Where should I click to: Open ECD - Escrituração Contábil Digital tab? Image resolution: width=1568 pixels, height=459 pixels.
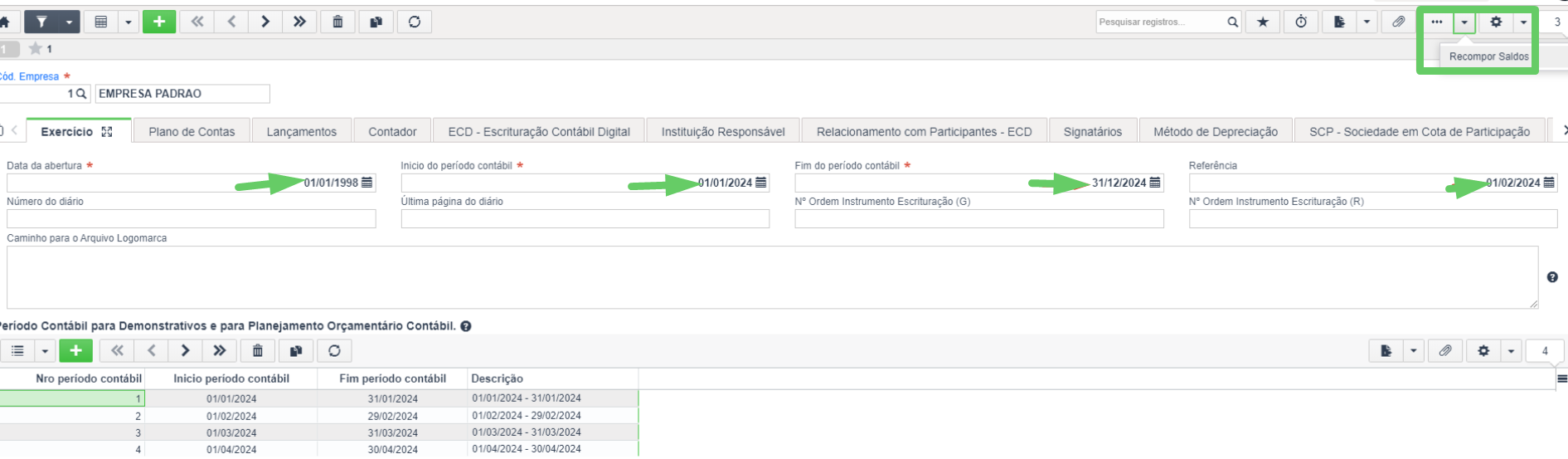[x=539, y=131]
